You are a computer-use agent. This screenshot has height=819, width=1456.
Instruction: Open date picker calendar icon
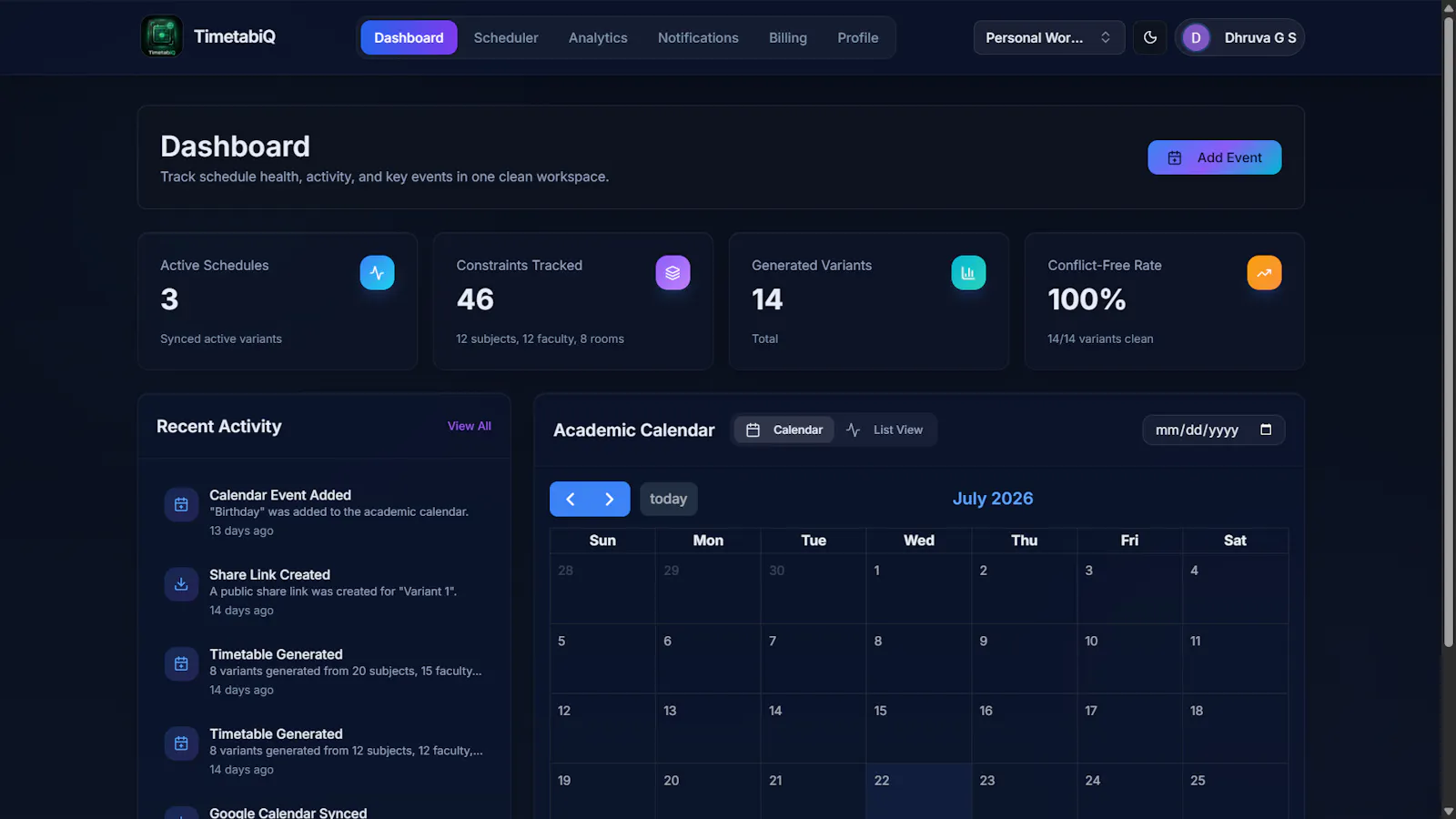[x=1266, y=430]
